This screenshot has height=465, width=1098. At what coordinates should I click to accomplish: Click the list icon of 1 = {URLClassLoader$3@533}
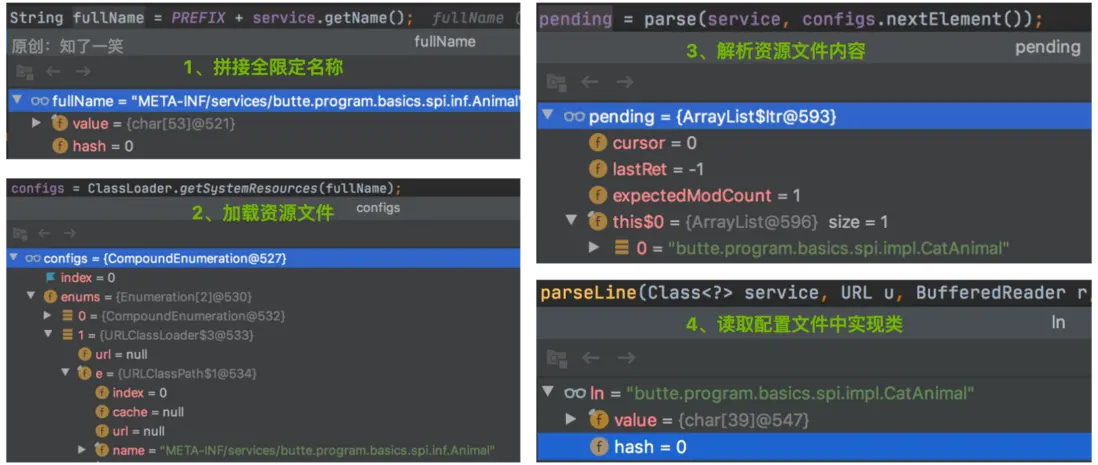[67, 335]
